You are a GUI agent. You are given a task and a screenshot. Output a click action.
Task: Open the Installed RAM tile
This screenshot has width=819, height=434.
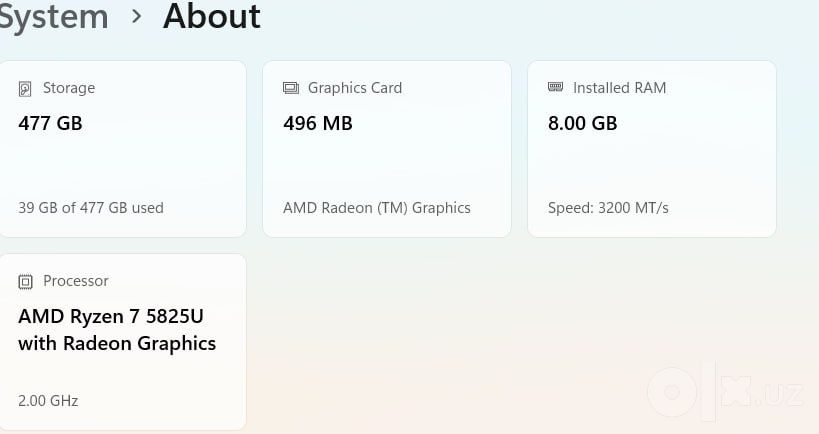652,149
